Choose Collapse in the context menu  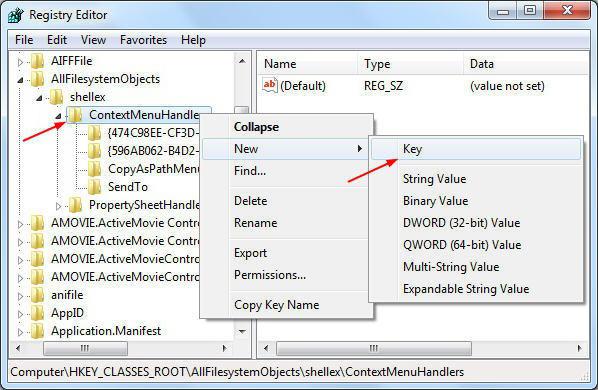287,127
